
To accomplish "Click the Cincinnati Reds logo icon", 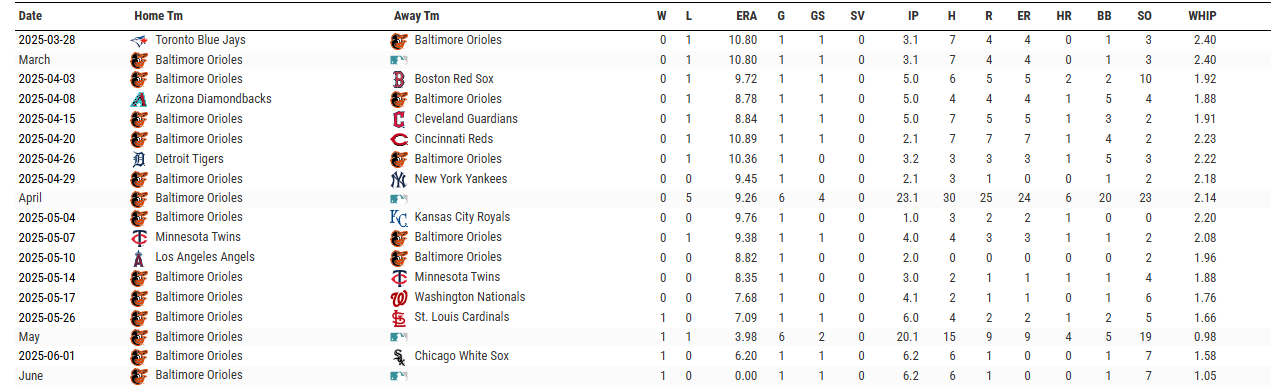I will (x=398, y=140).
